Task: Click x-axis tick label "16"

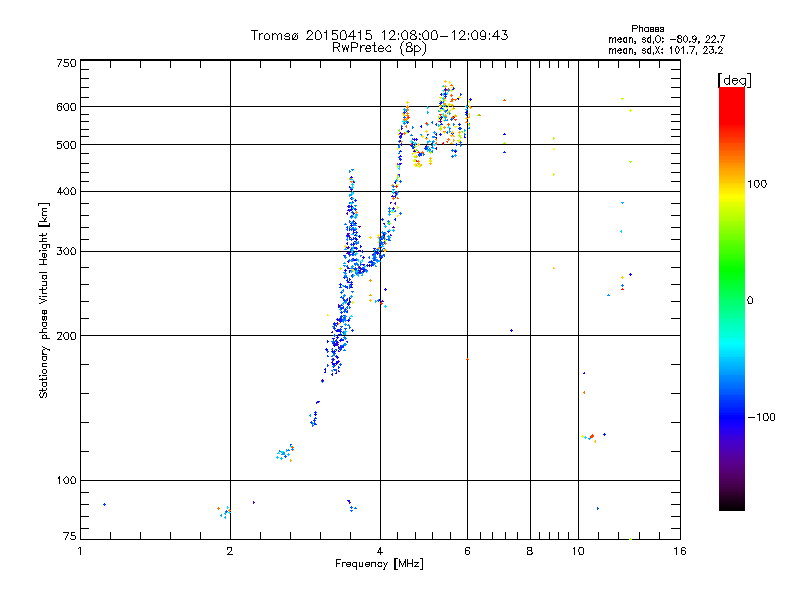Action: pyautogui.click(x=680, y=551)
